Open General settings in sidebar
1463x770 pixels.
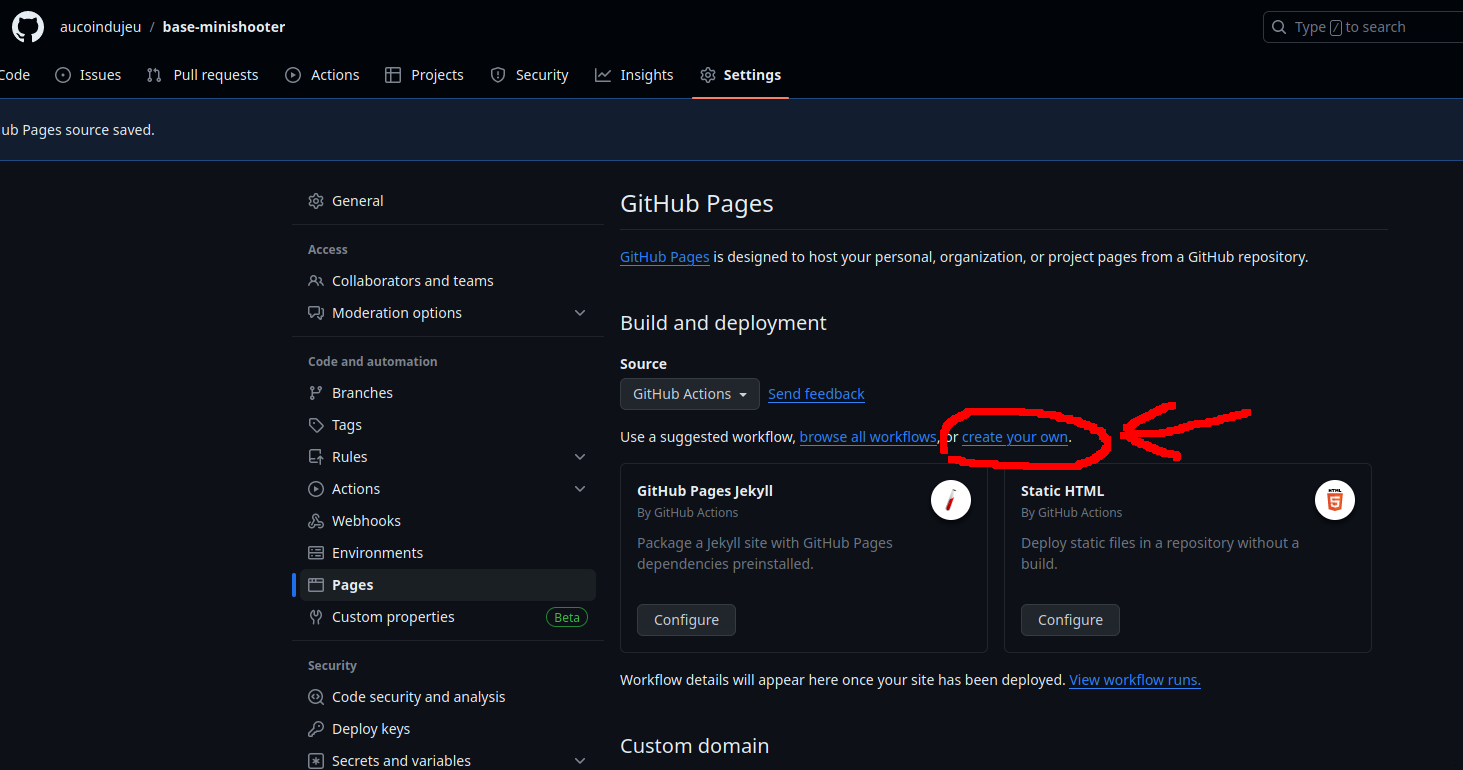(x=448, y=201)
